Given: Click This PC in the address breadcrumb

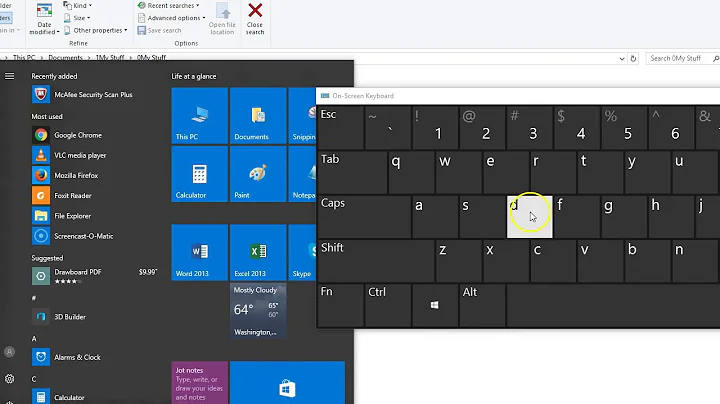Looking at the screenshot, I should (24, 57).
